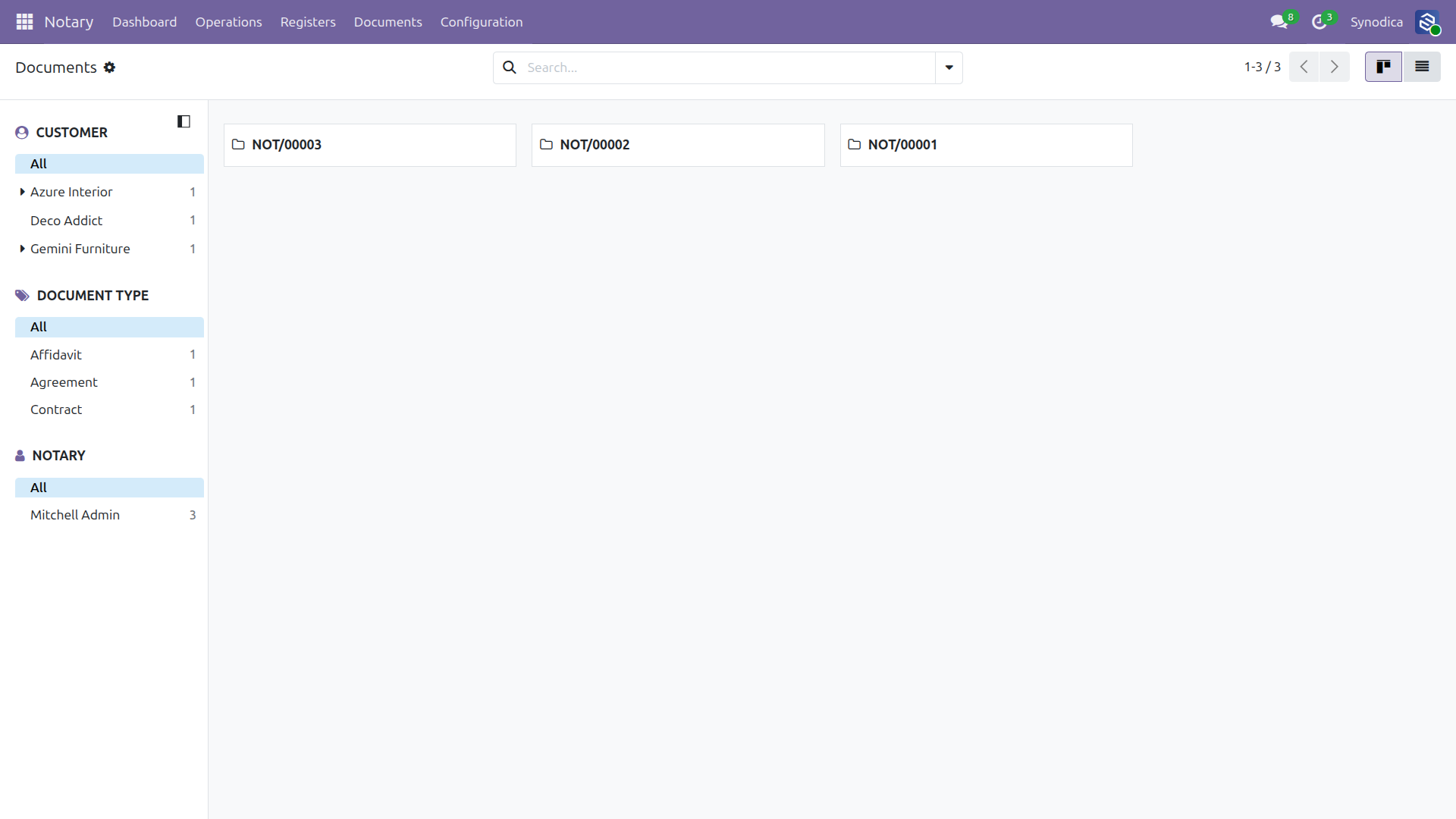Focus the Search input field
1456x819 pixels.
pyautogui.click(x=728, y=67)
